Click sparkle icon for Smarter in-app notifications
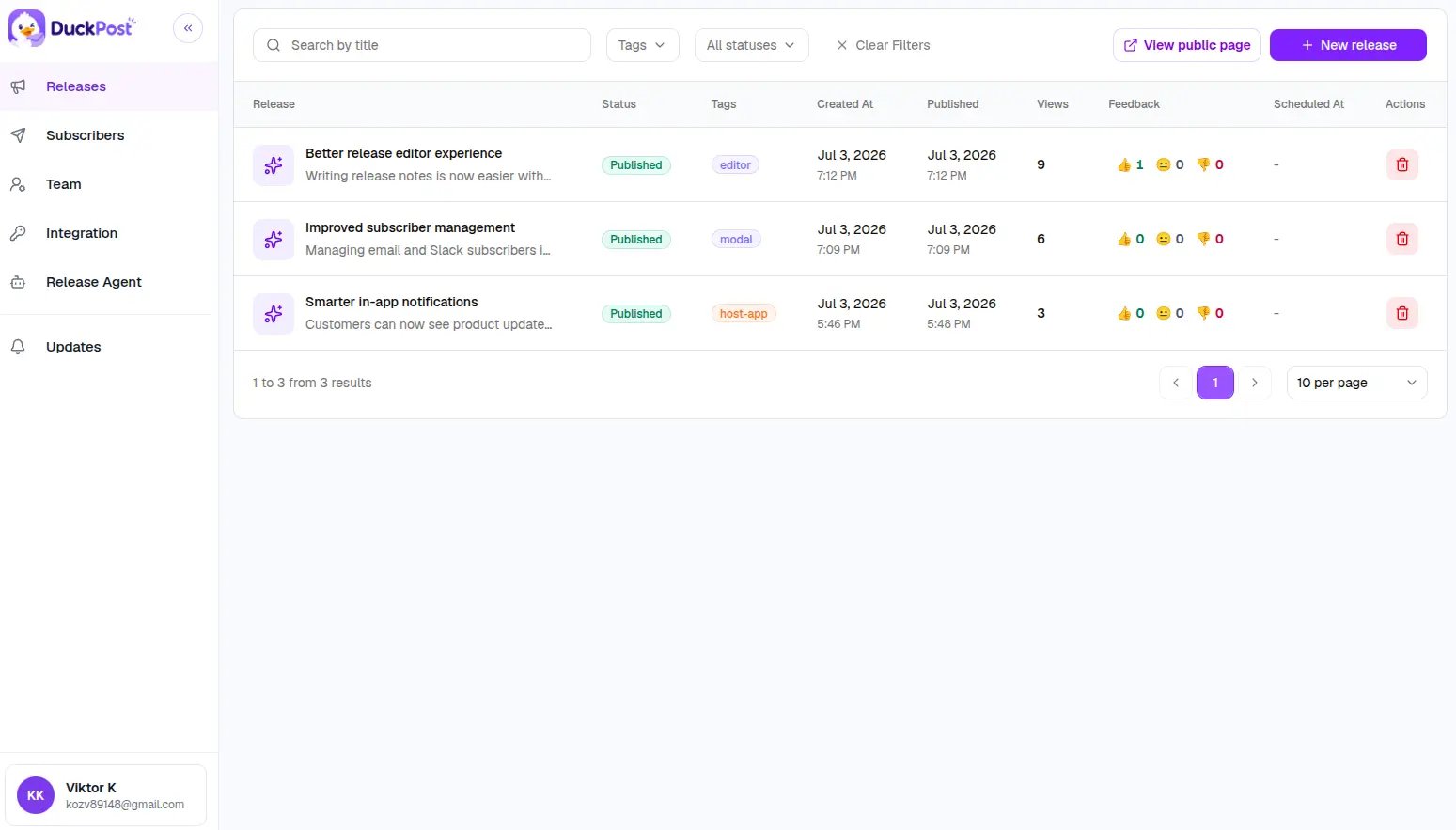1456x830 pixels. click(x=274, y=314)
